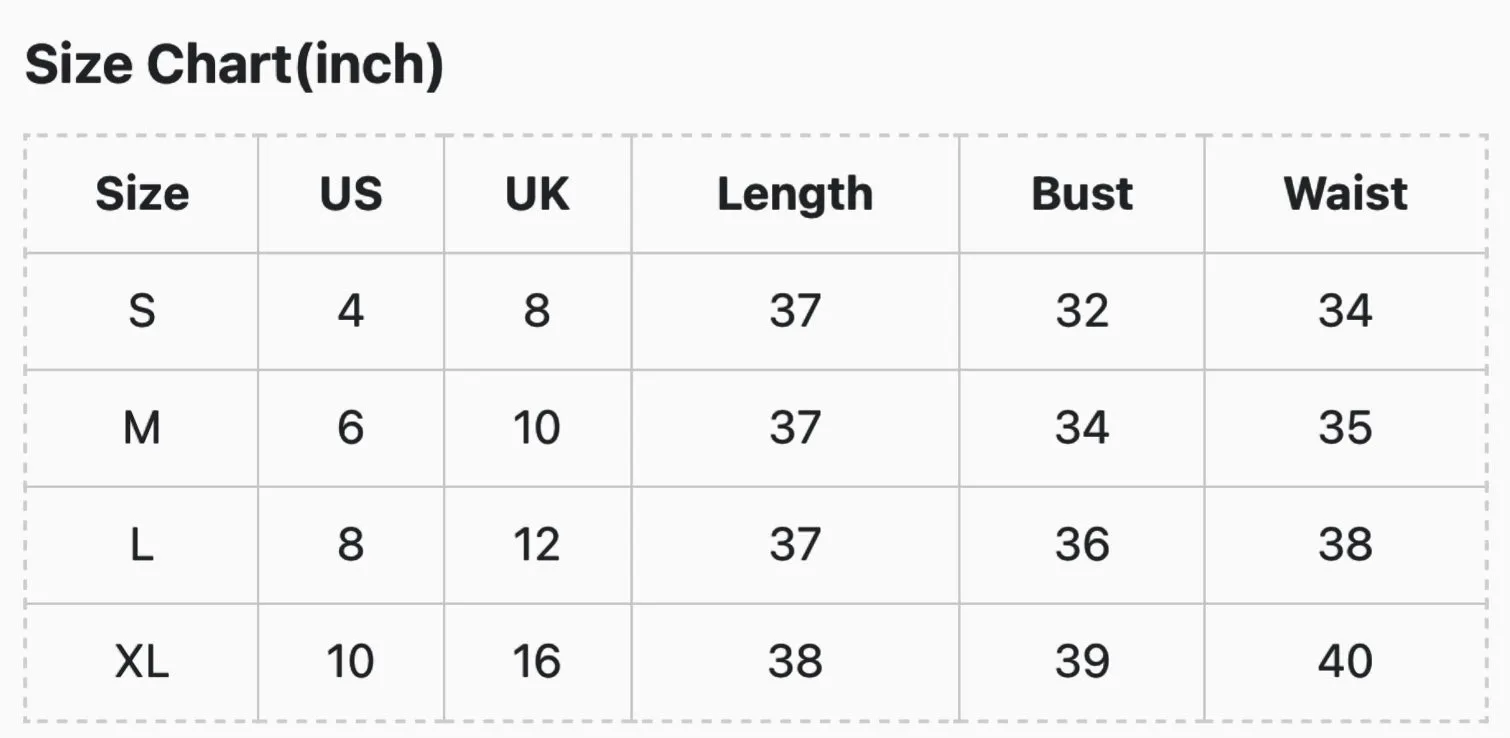Select the US column header
This screenshot has height=738, width=1510.
coord(351,194)
